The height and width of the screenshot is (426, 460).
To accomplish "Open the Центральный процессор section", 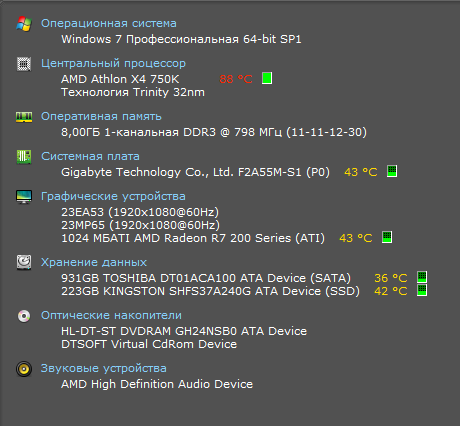I will point(113,63).
